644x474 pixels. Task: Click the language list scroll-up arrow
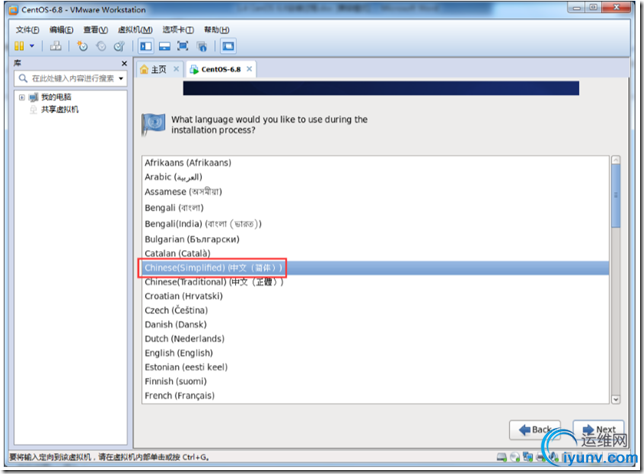615,160
